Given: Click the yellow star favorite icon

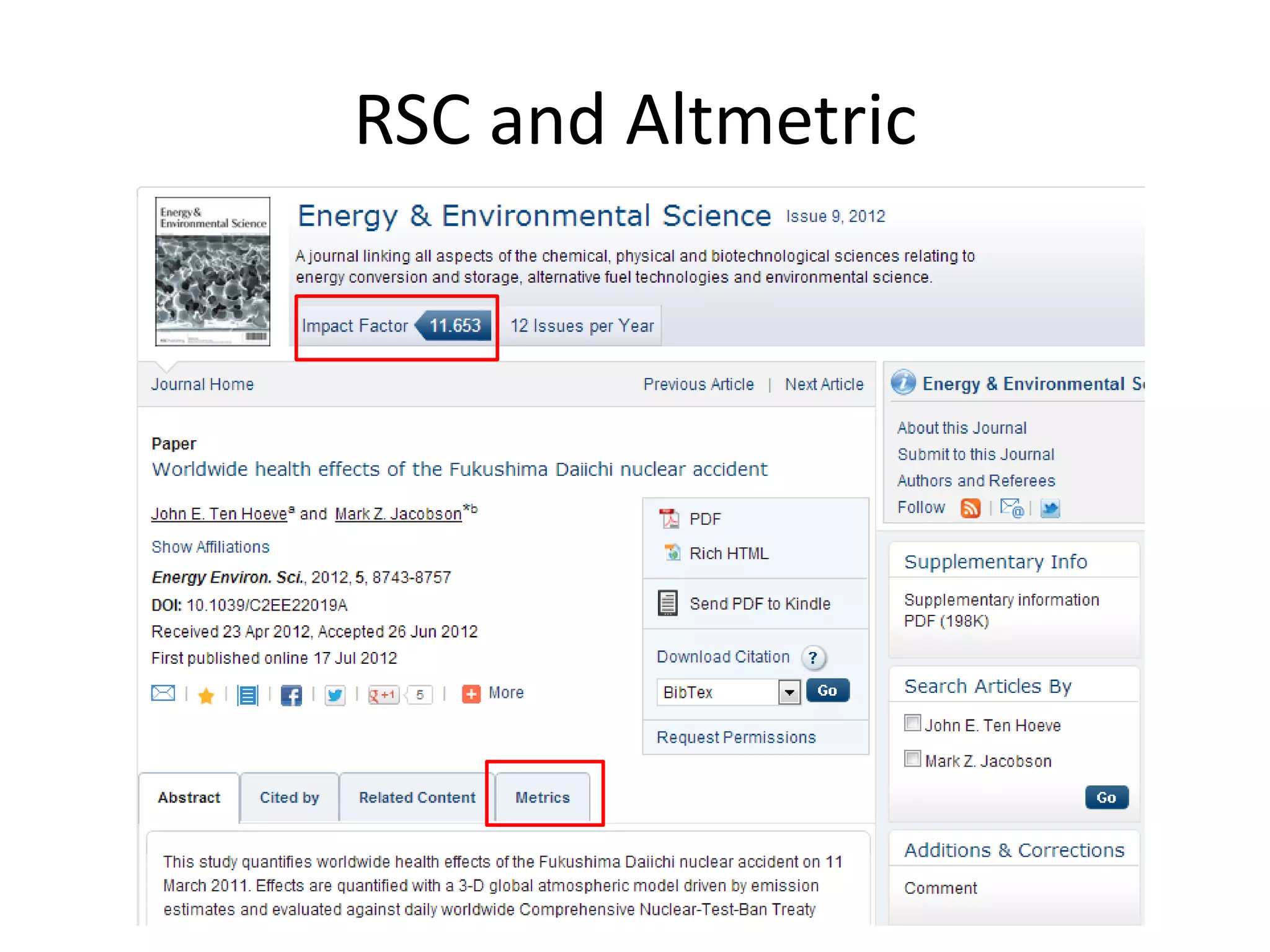Looking at the screenshot, I should 206,695.
